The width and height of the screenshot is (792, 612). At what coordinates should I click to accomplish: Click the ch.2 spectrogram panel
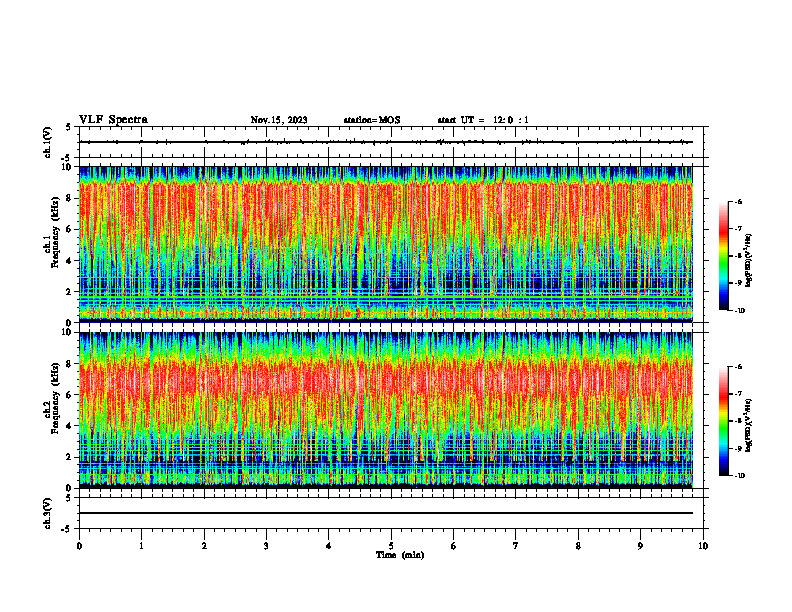point(386,410)
